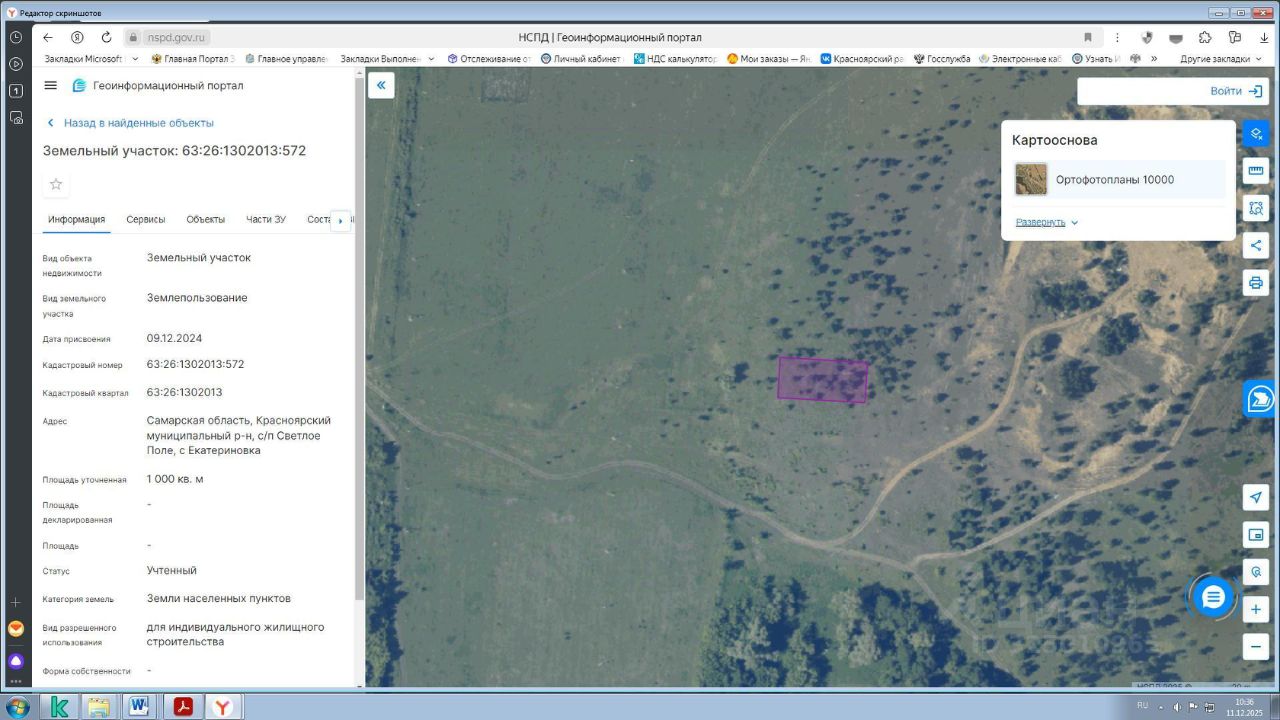This screenshot has width=1280, height=720.
Task: Click the protection shield icon in toolbar
Action: point(1147,37)
